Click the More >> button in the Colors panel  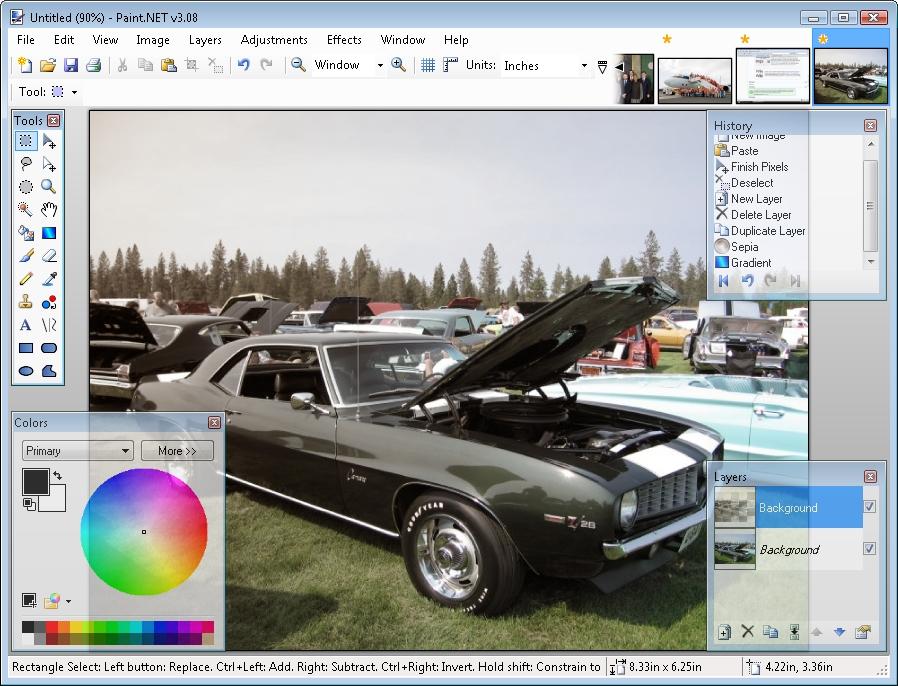[177, 450]
